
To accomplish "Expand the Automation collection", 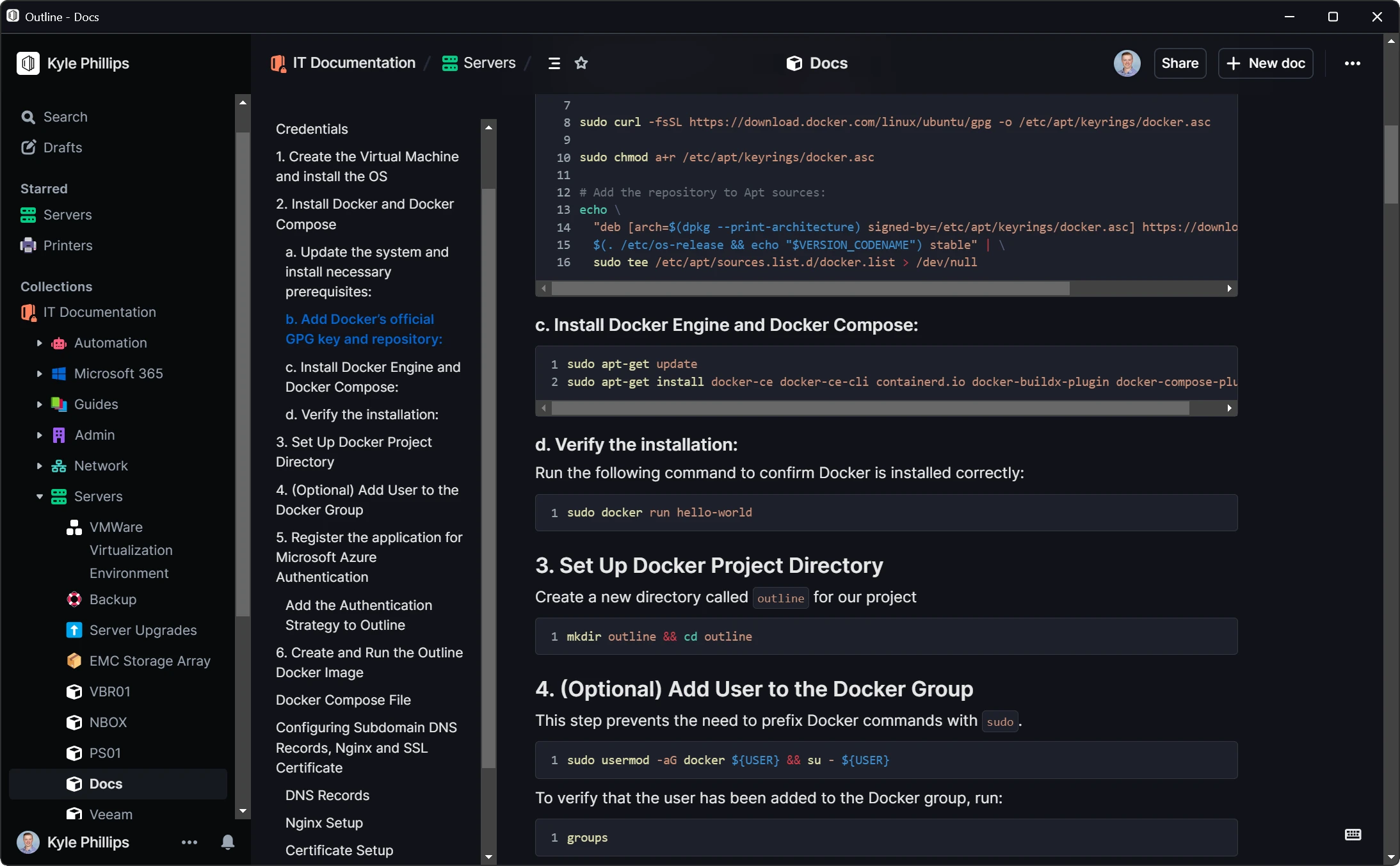I will coord(38,343).
